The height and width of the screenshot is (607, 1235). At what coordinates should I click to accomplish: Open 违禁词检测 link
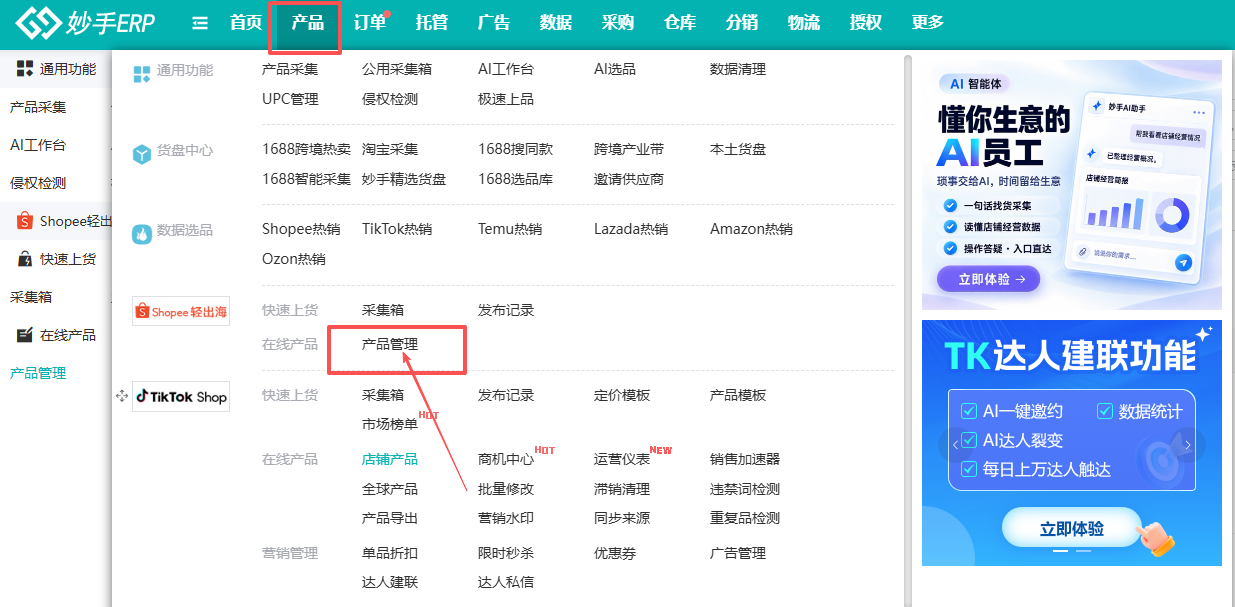click(x=745, y=489)
